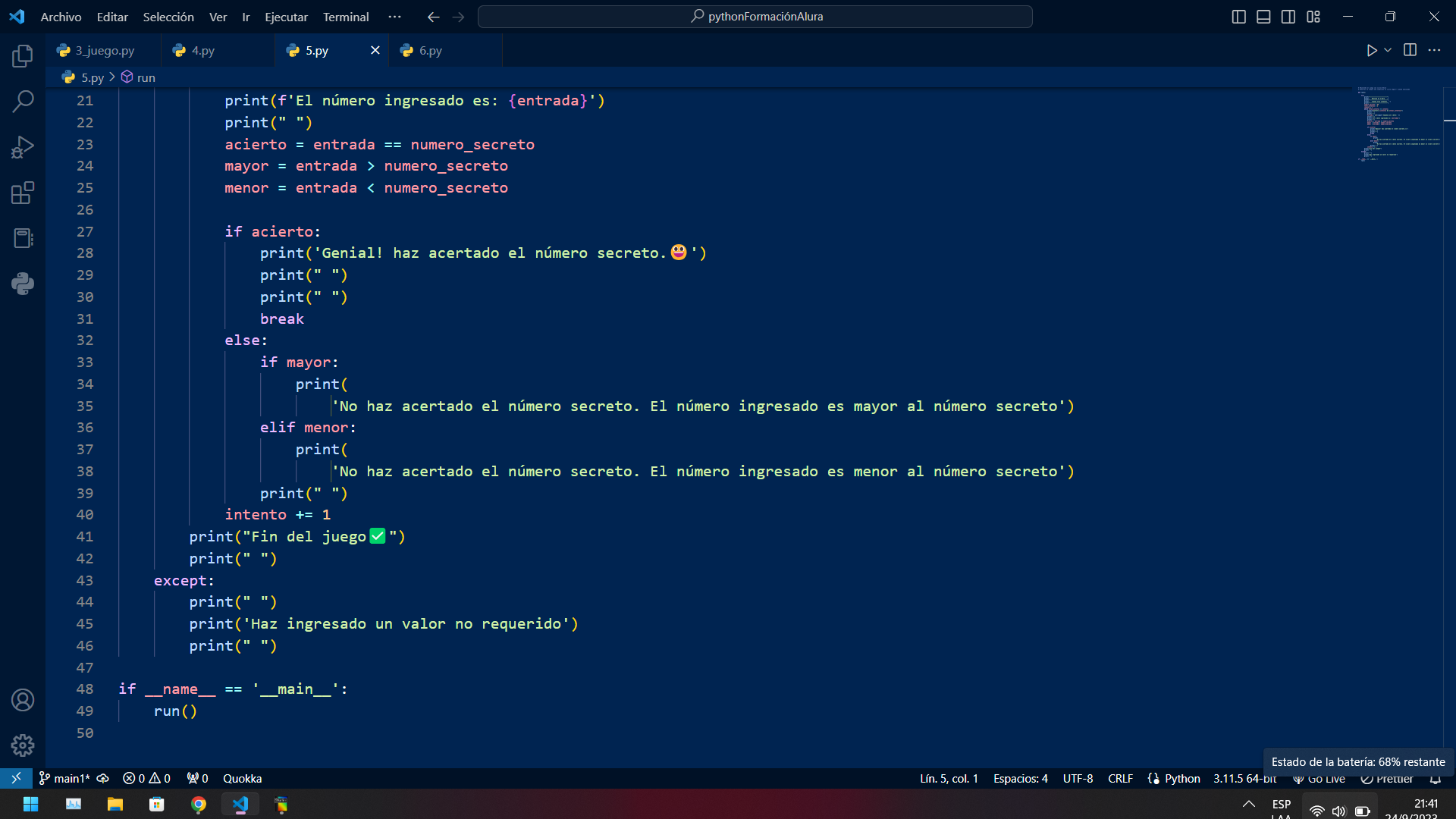The image size is (1456, 819).
Task: Click the Lín. 5, col. 1 cursor position
Action: point(949,778)
